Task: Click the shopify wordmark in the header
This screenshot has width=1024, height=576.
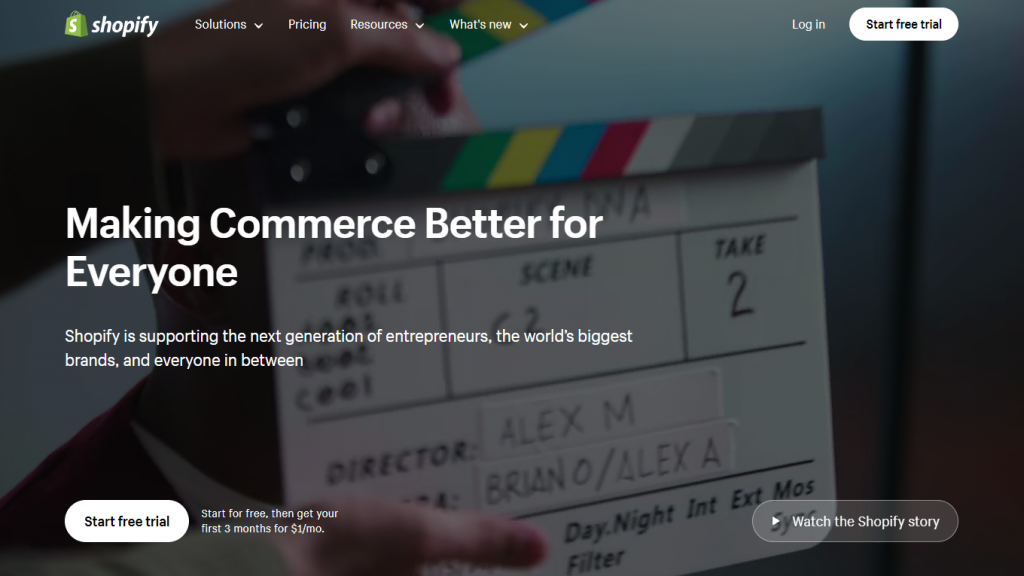Action: click(125, 25)
